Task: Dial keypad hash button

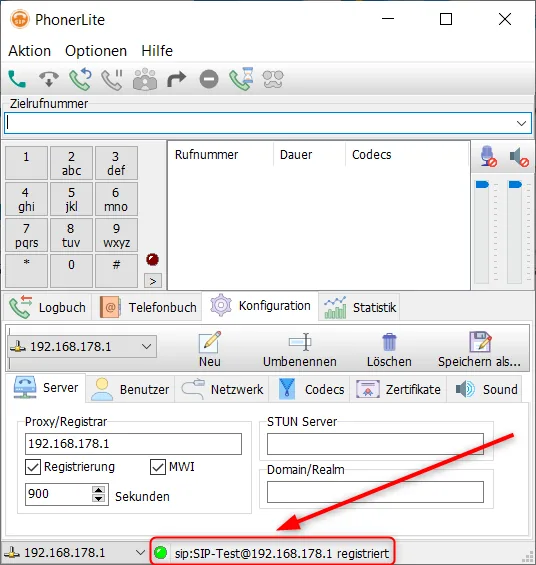Action: tap(116, 271)
